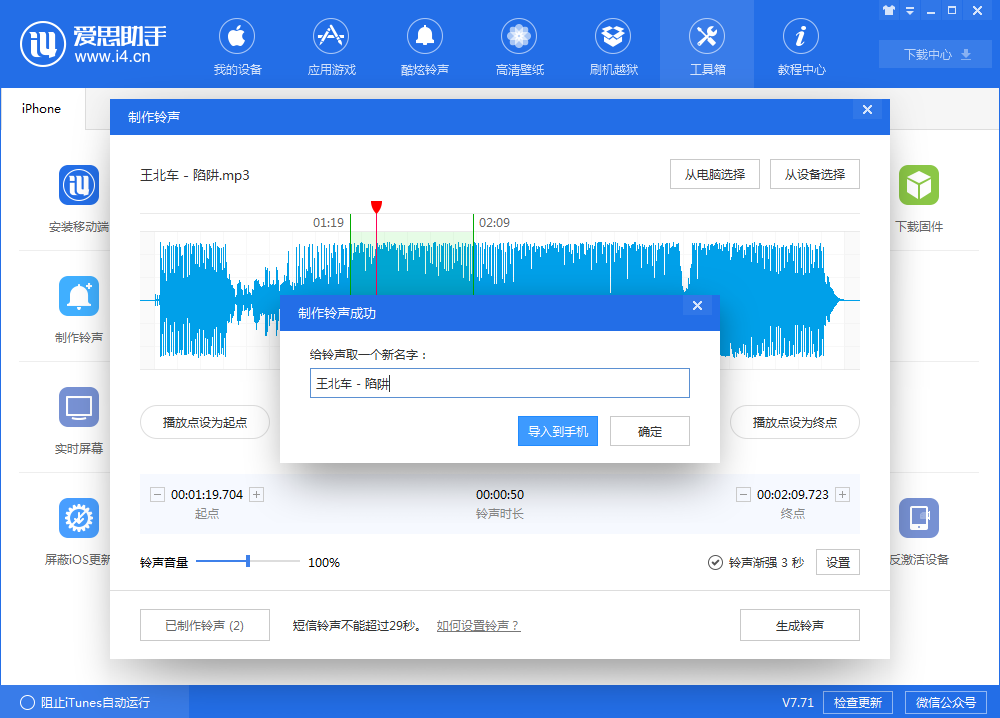This screenshot has width=1000, height=718.
Task: Adjust 铃声音量 slider handle
Action: click(248, 561)
